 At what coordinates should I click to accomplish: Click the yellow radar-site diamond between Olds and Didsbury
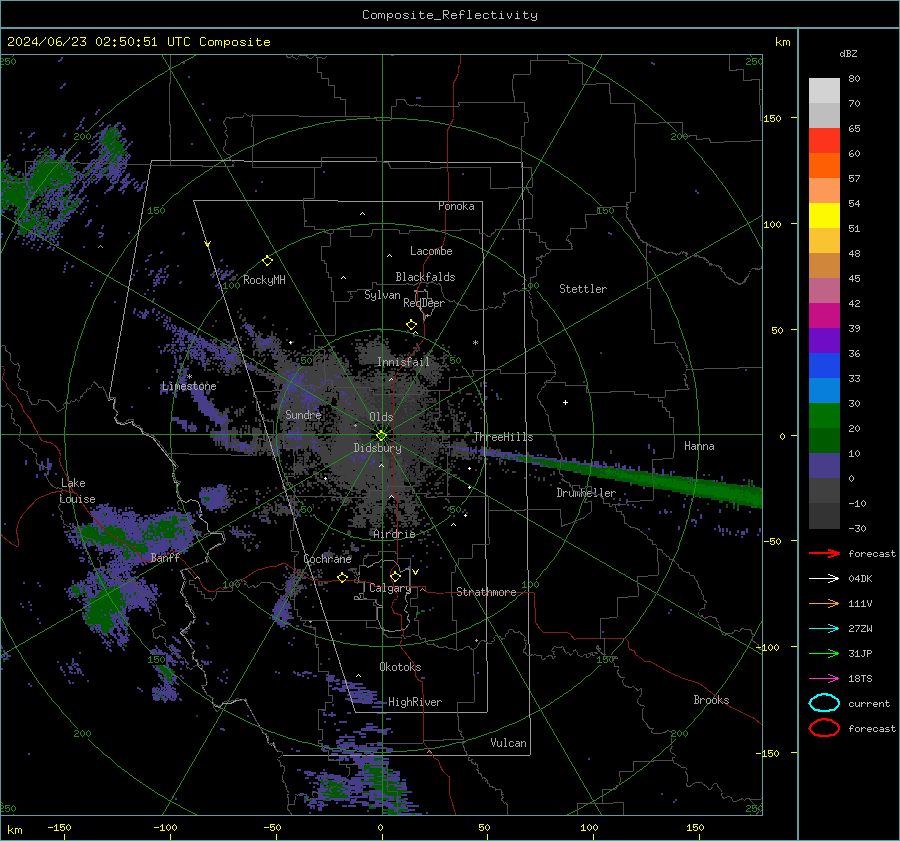coord(381,435)
